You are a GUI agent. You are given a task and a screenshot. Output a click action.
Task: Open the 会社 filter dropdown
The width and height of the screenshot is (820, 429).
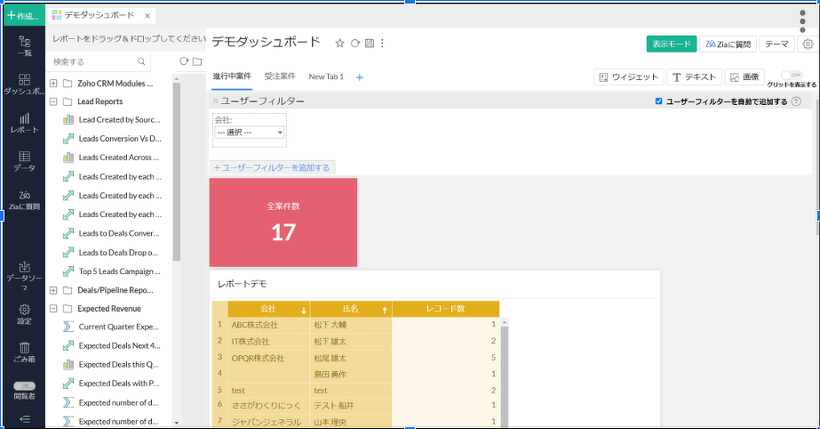click(x=250, y=132)
